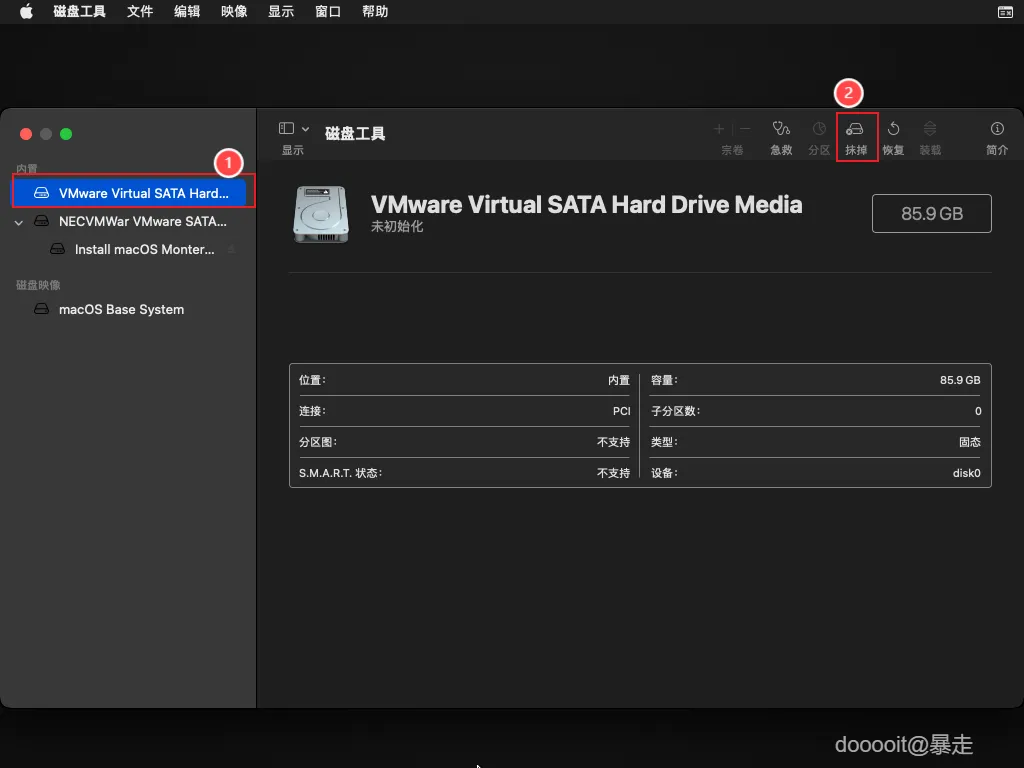The height and width of the screenshot is (768, 1024).
Task: Open the view options dropdown chevron
Action: (x=305, y=129)
